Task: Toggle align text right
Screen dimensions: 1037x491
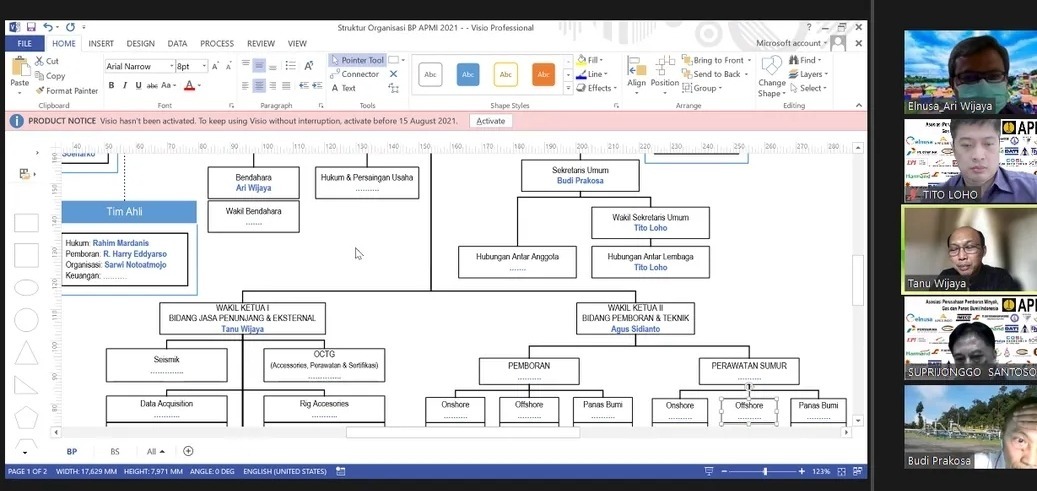Action: click(272, 86)
